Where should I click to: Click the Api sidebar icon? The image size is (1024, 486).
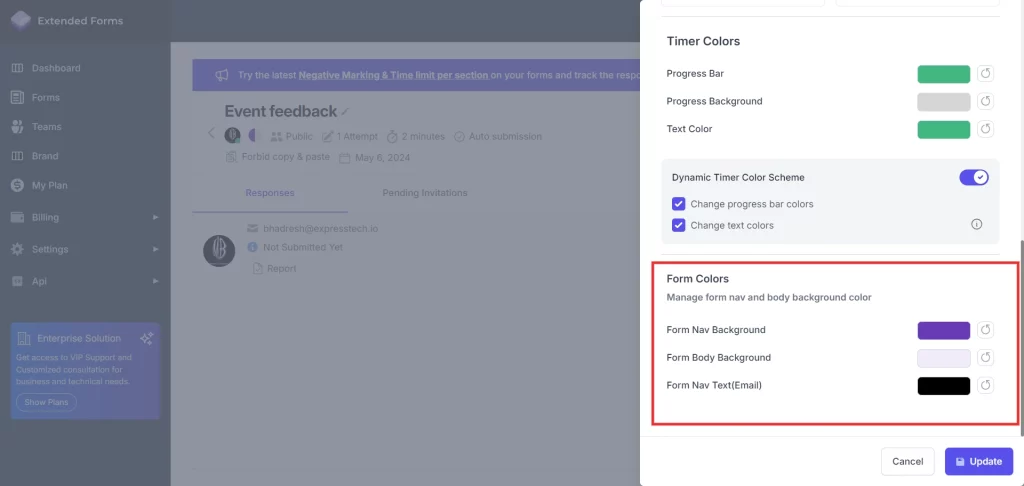17,281
